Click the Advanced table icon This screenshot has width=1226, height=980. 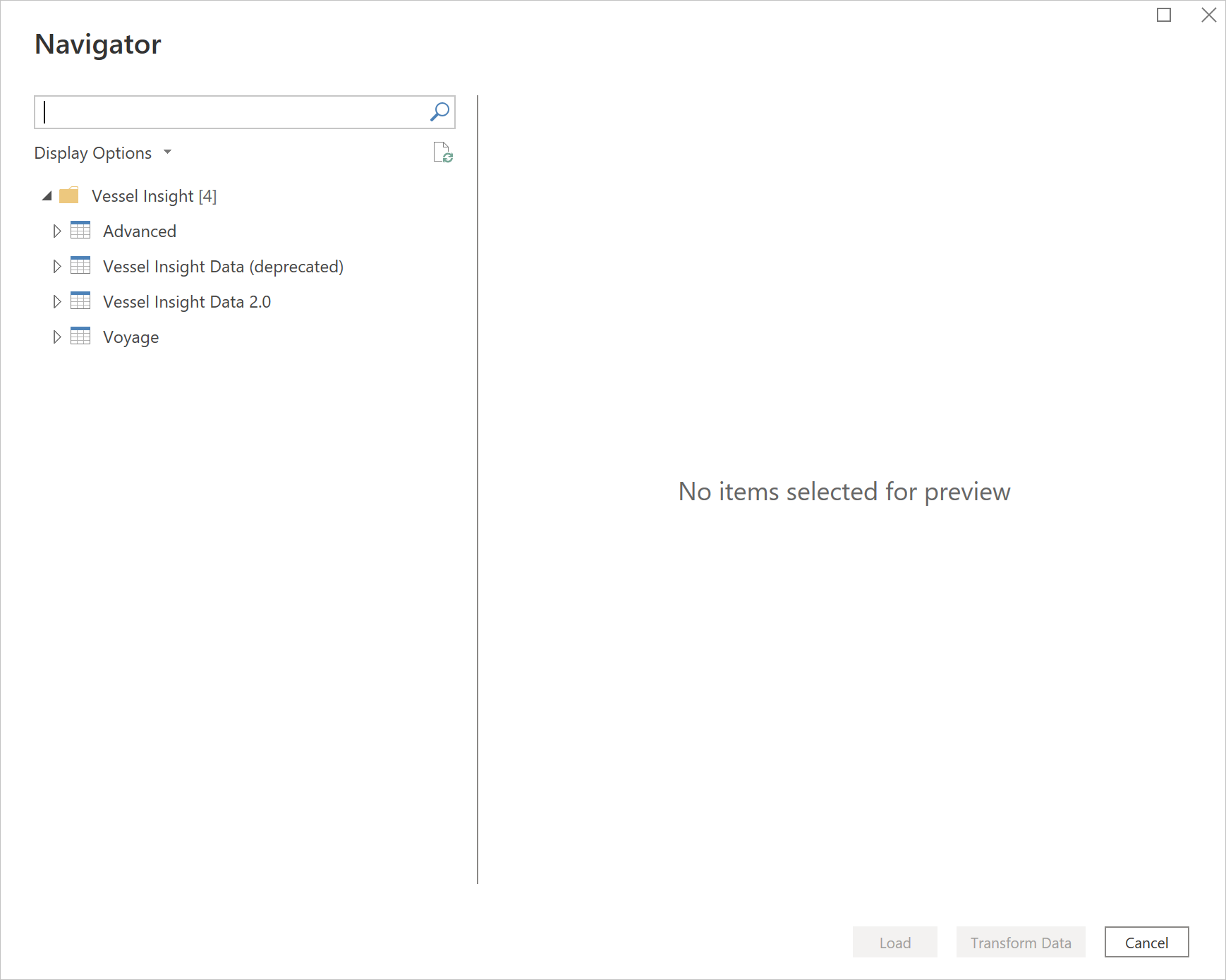(x=80, y=230)
